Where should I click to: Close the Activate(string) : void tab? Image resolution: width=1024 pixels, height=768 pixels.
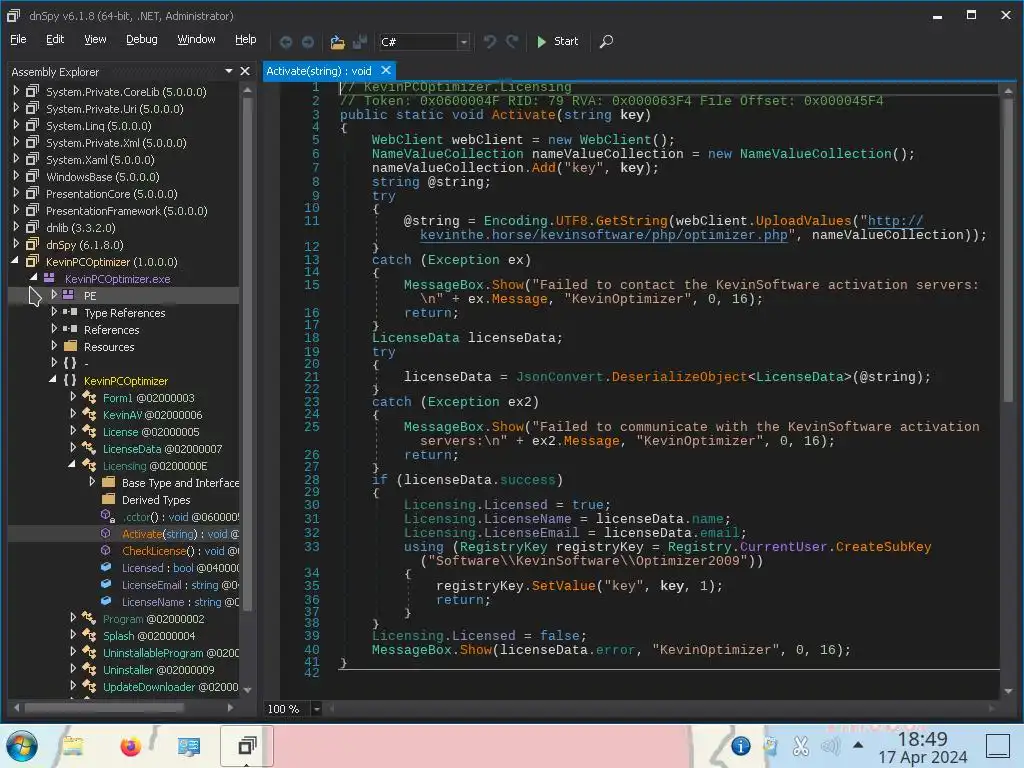coord(386,70)
